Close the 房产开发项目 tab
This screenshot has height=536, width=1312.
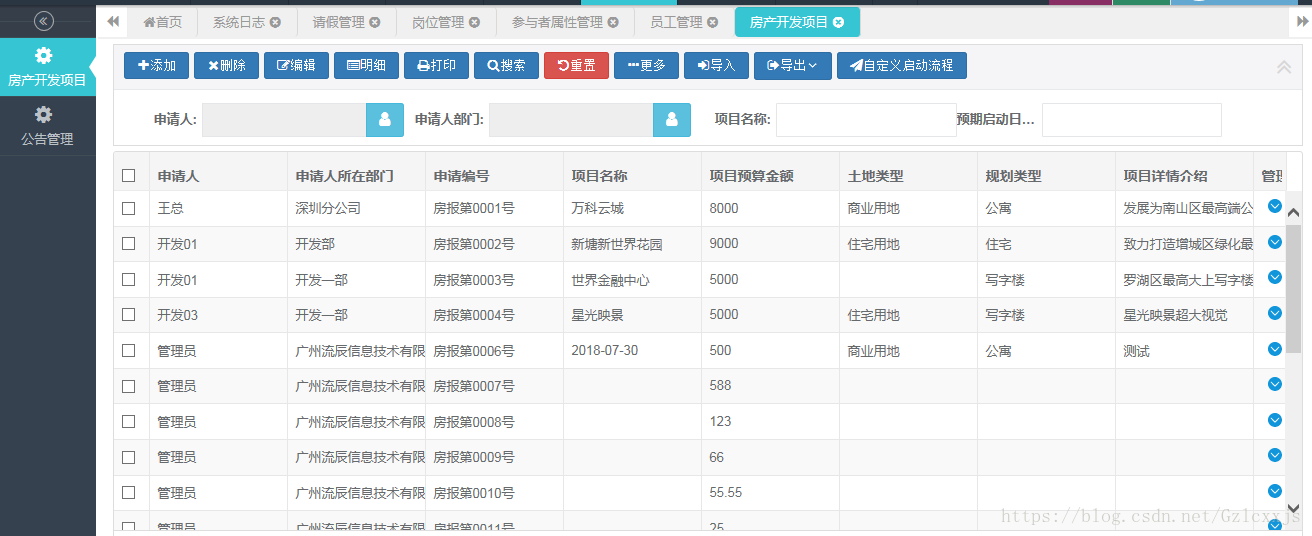(x=838, y=22)
